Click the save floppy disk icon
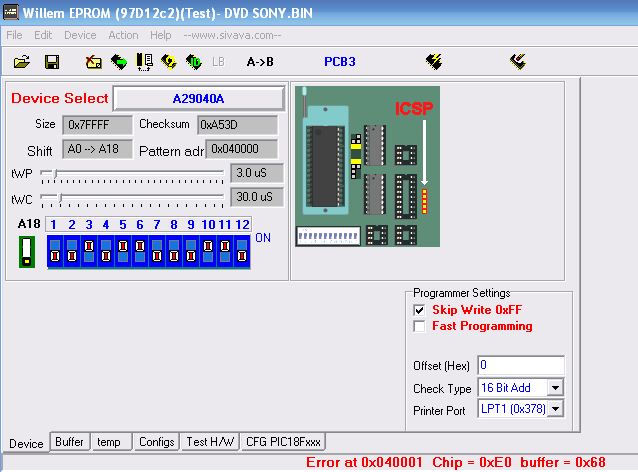Screen dimensions: 638x472 52,62
